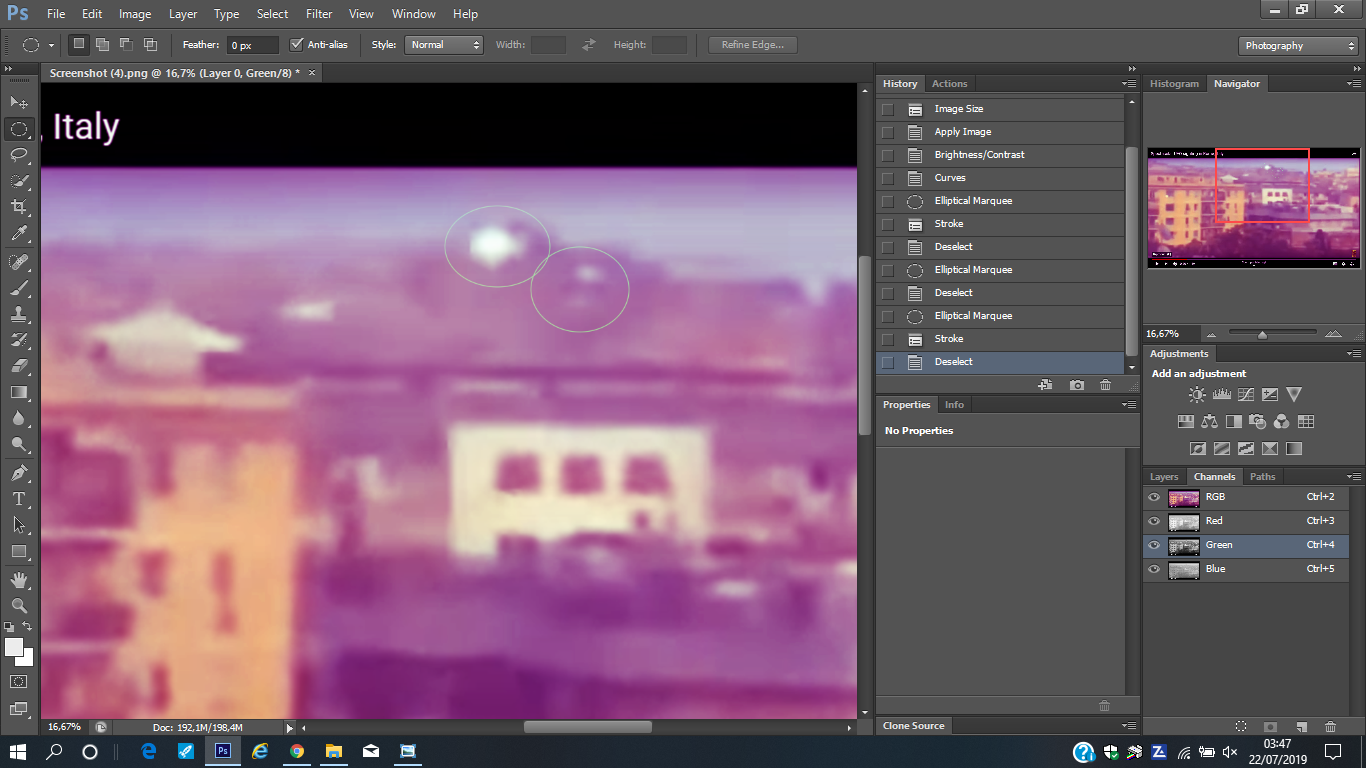Select the Pen tool
The image size is (1366, 768).
tap(18, 472)
